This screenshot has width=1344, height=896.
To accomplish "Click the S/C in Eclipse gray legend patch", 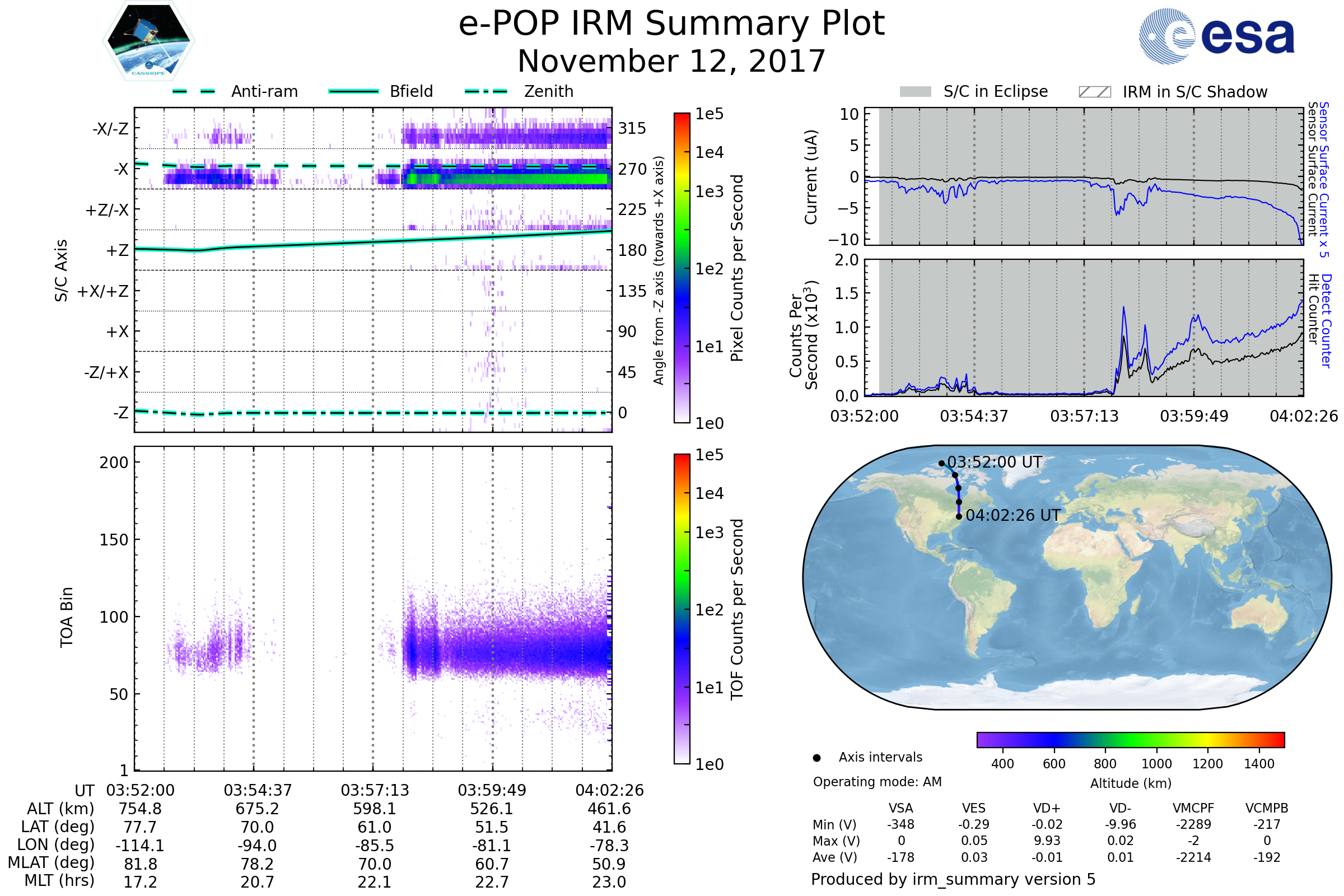I will pyautogui.click(x=916, y=92).
